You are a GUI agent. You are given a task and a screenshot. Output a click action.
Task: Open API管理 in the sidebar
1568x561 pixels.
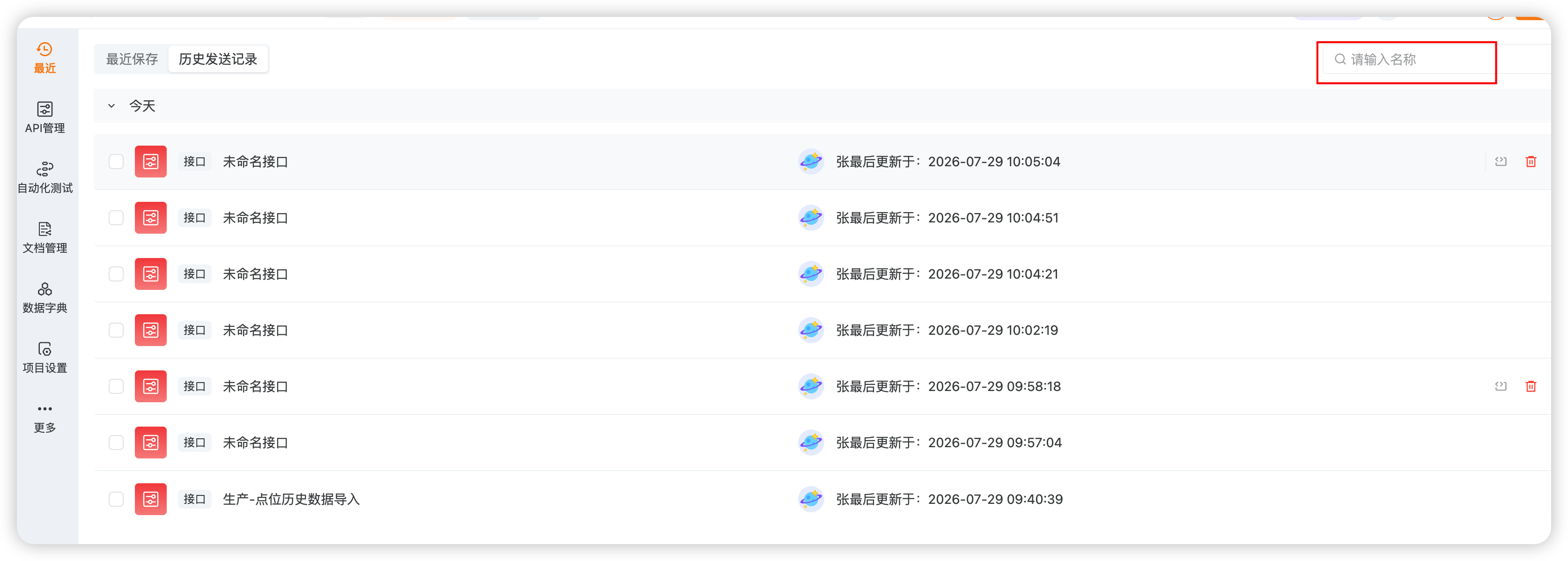tap(44, 118)
